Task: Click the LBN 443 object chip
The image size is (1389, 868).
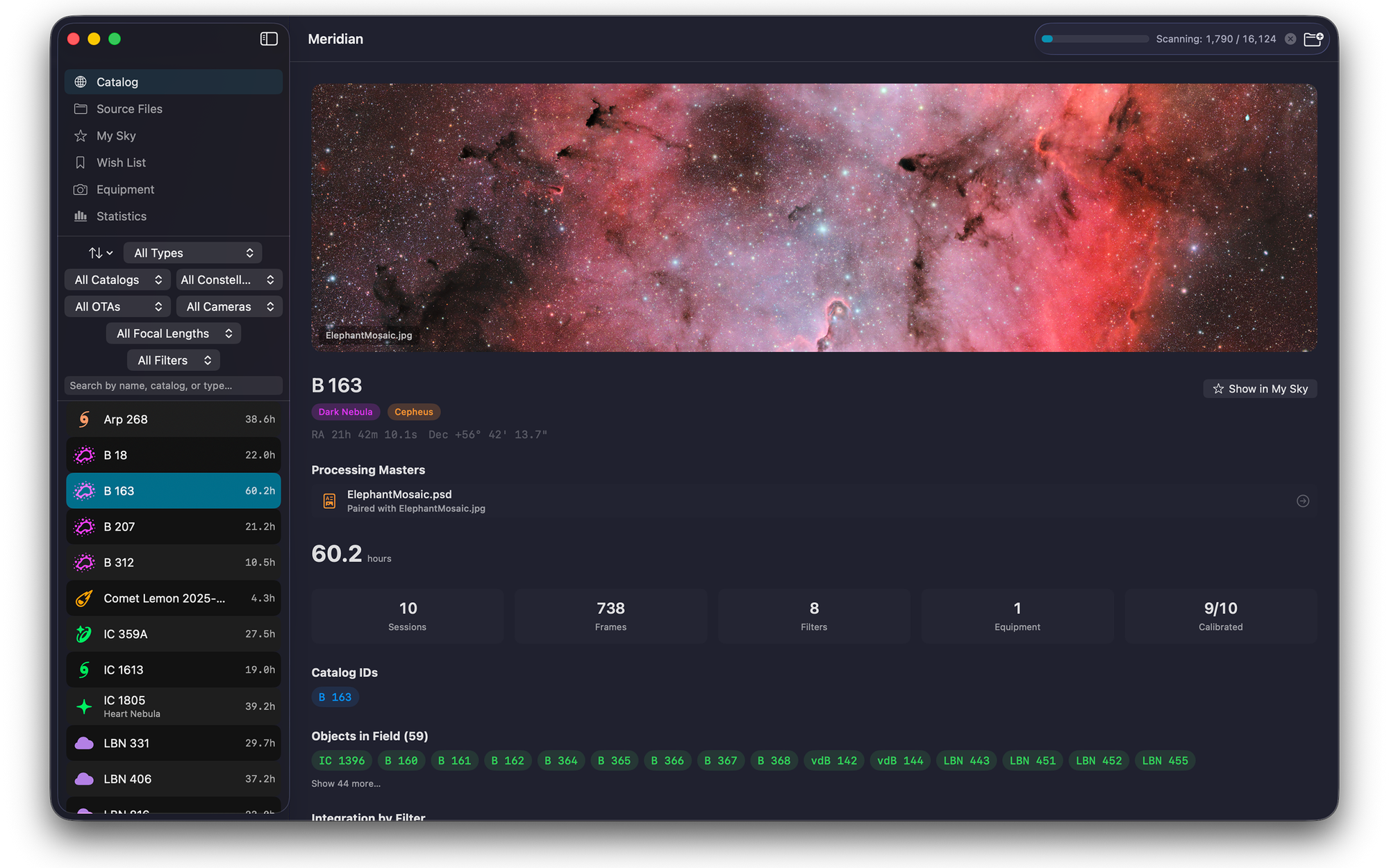Action: (x=967, y=761)
